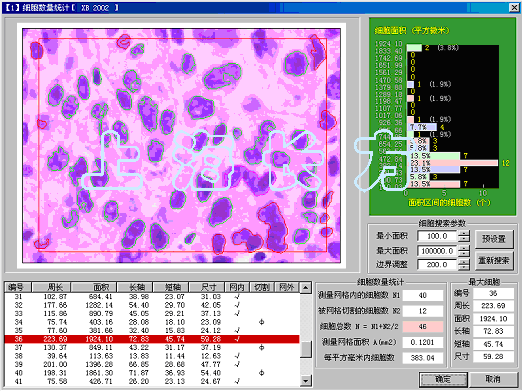Click table scrollbar up arrow

[x=305, y=287]
